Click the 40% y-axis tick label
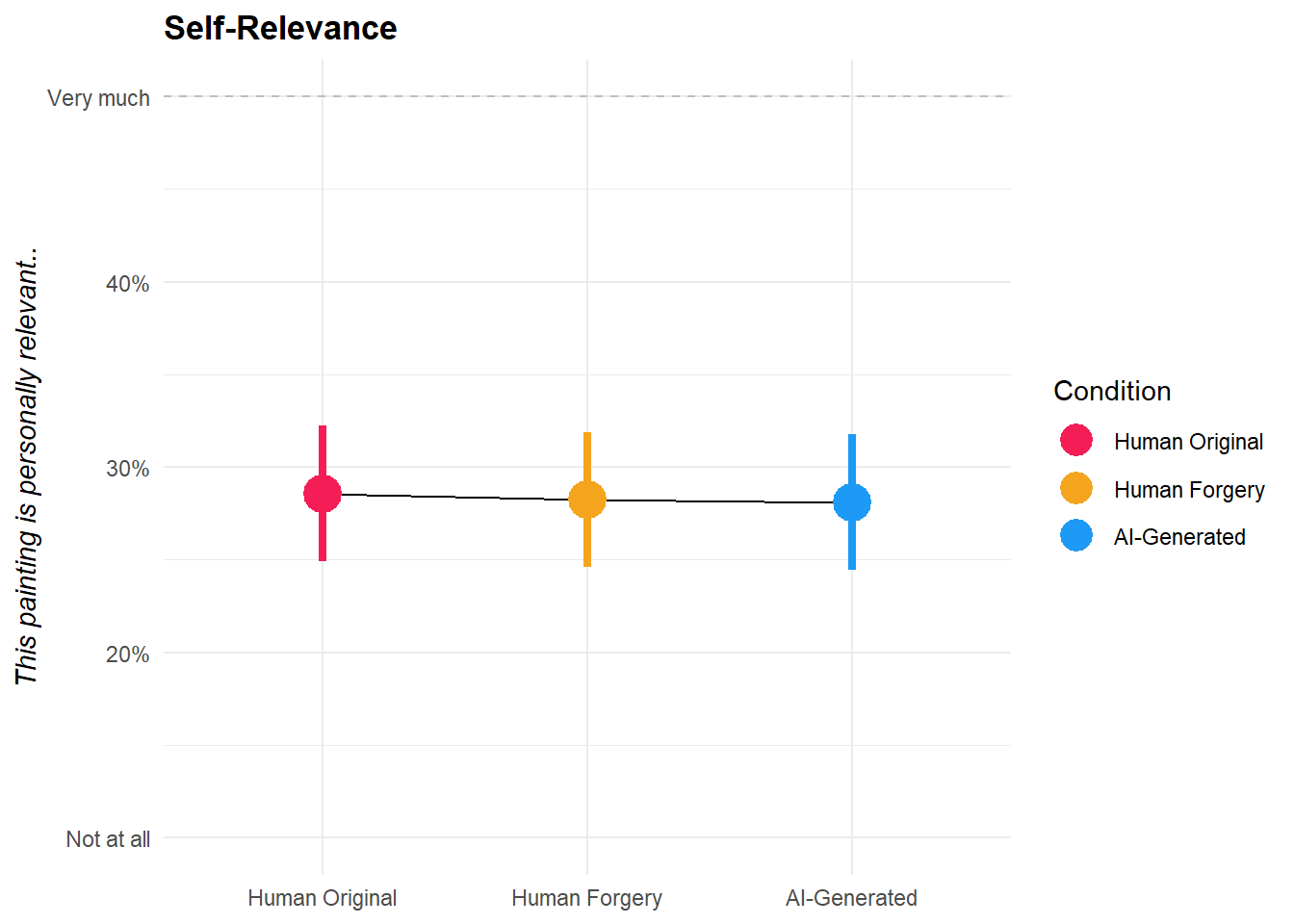The image size is (1294, 924). [127, 284]
